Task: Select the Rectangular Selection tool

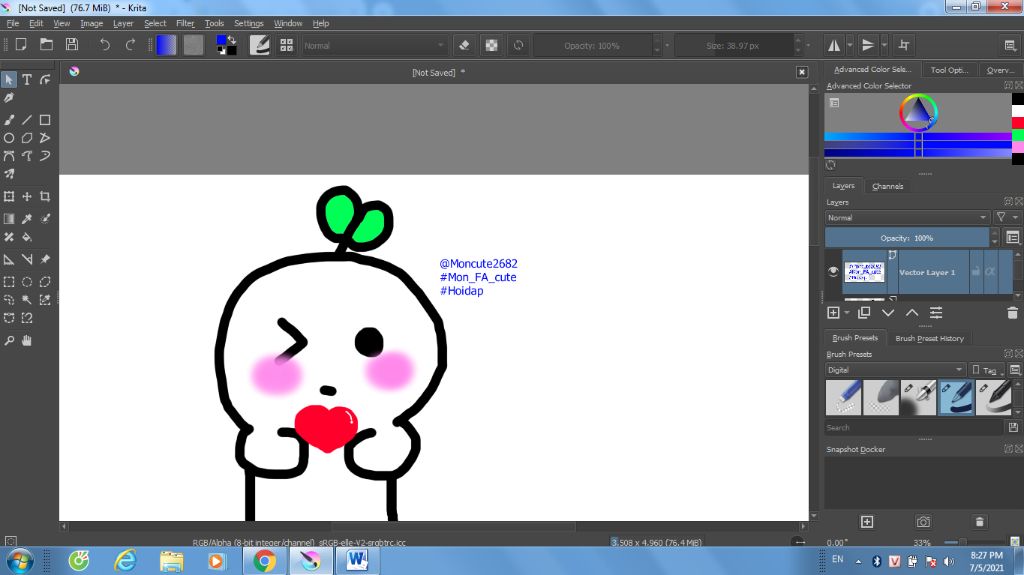Action: (9, 282)
